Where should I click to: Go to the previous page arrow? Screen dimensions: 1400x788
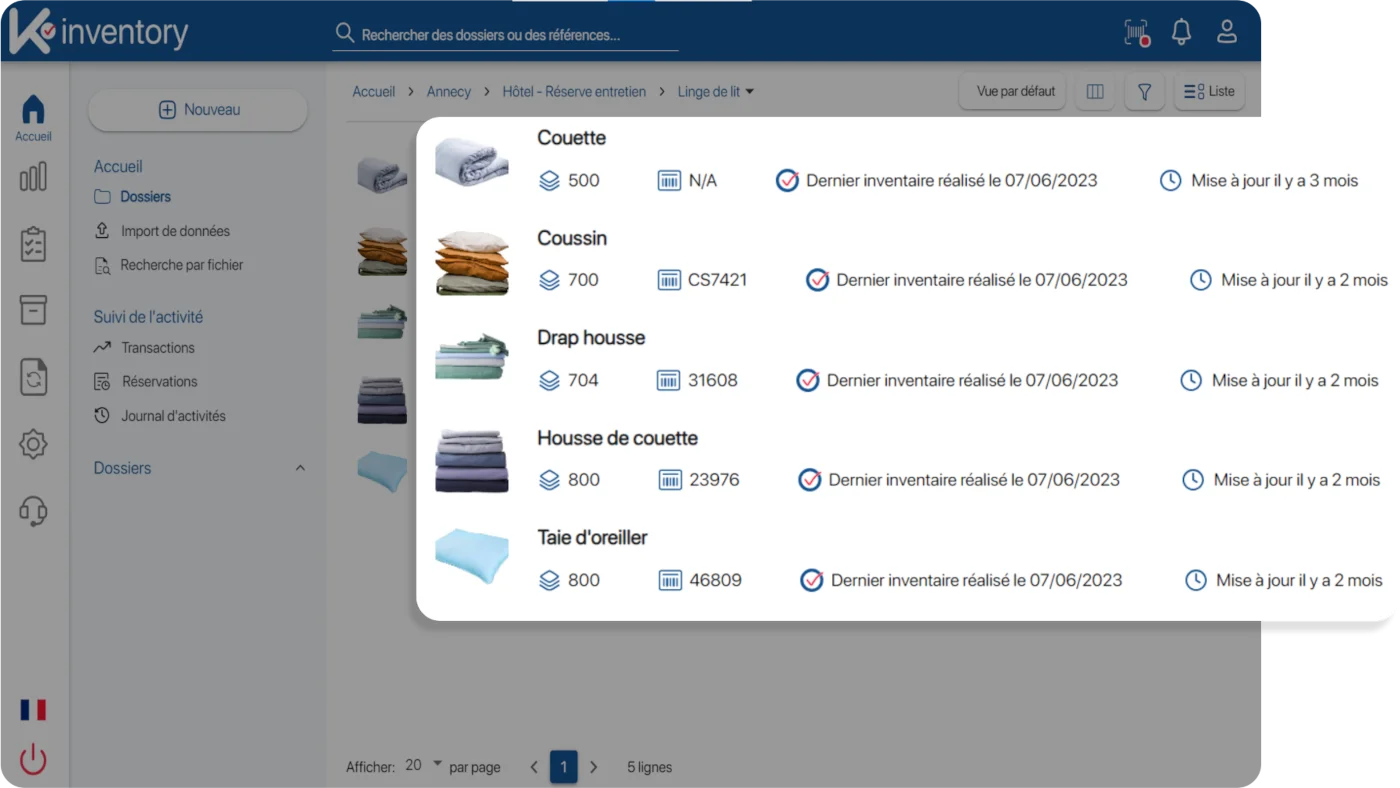[x=534, y=767]
